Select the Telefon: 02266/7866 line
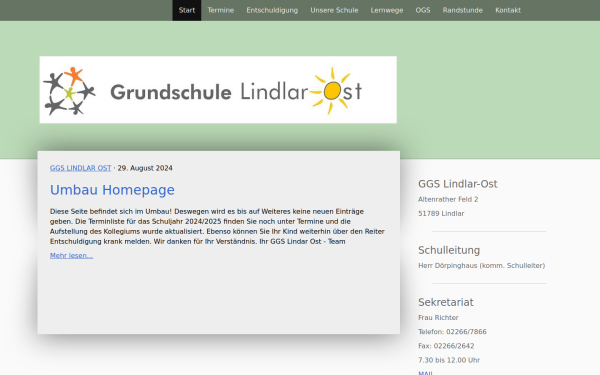 [x=452, y=332]
